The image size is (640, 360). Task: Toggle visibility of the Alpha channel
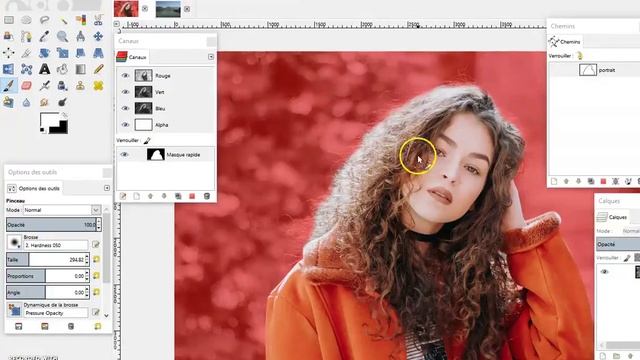(x=125, y=124)
